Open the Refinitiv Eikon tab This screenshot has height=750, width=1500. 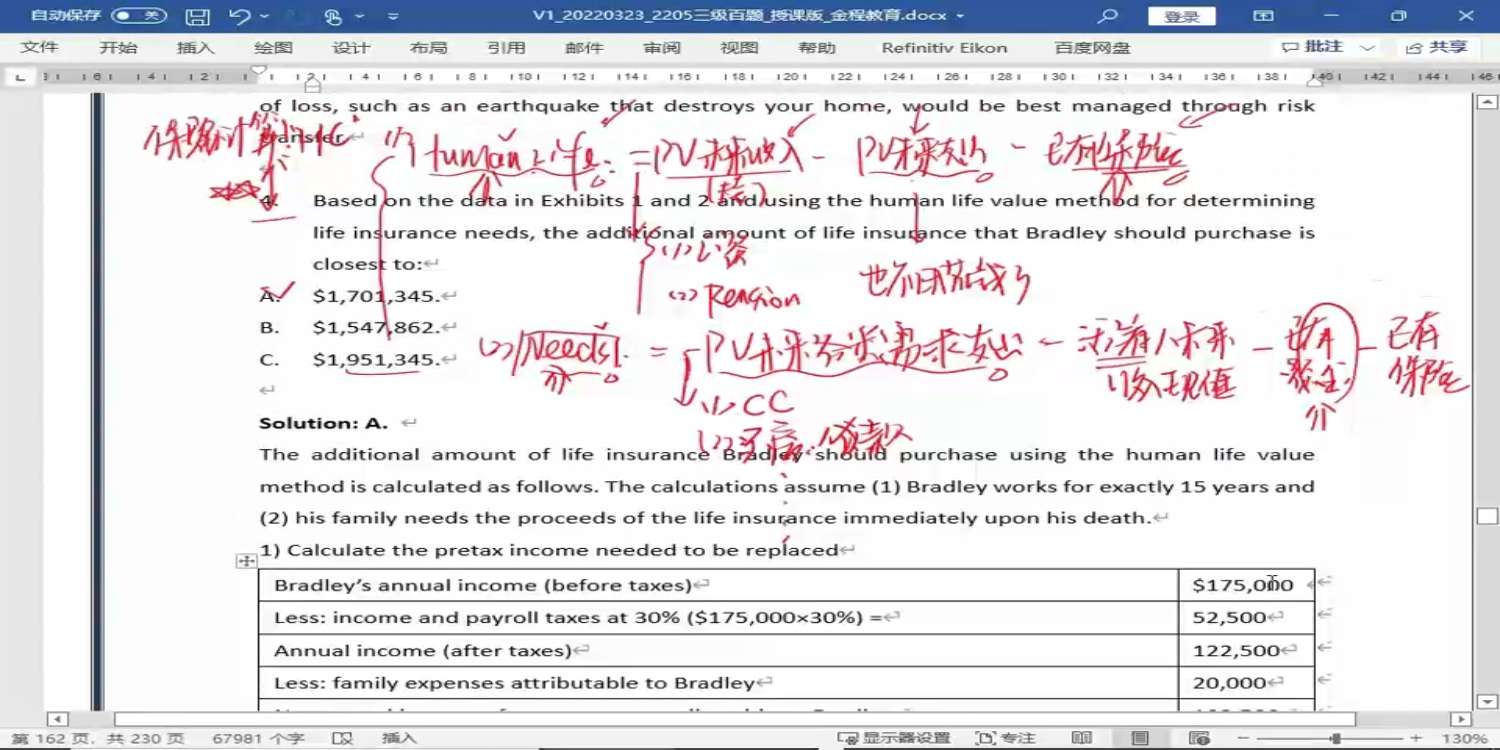click(x=944, y=48)
